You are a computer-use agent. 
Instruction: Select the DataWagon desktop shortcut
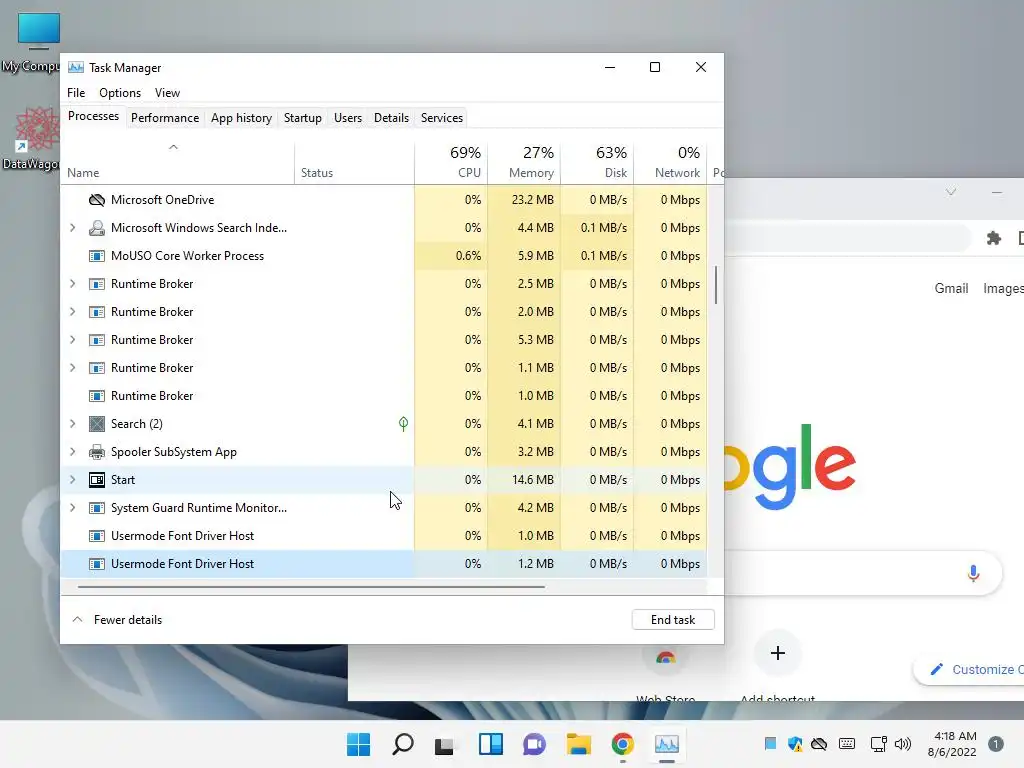37,138
